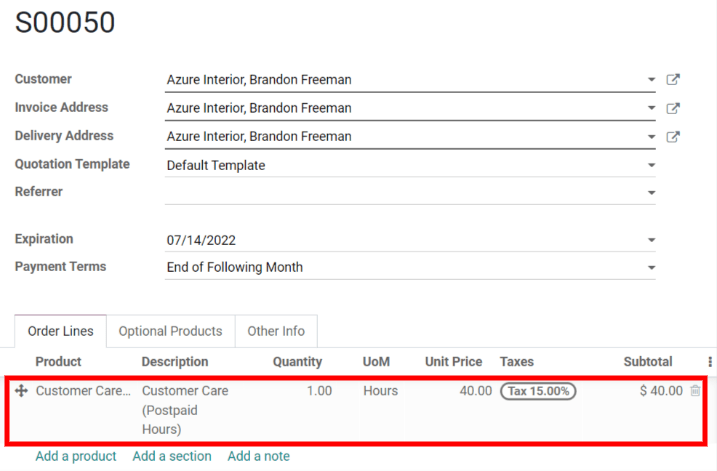This screenshot has width=717, height=471.
Task: Select the Order Lines tab
Action: click(x=60, y=331)
